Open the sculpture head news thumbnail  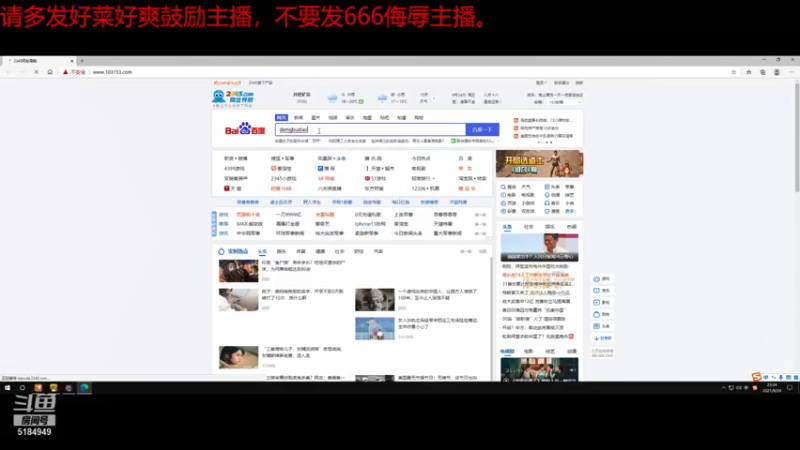[374, 299]
